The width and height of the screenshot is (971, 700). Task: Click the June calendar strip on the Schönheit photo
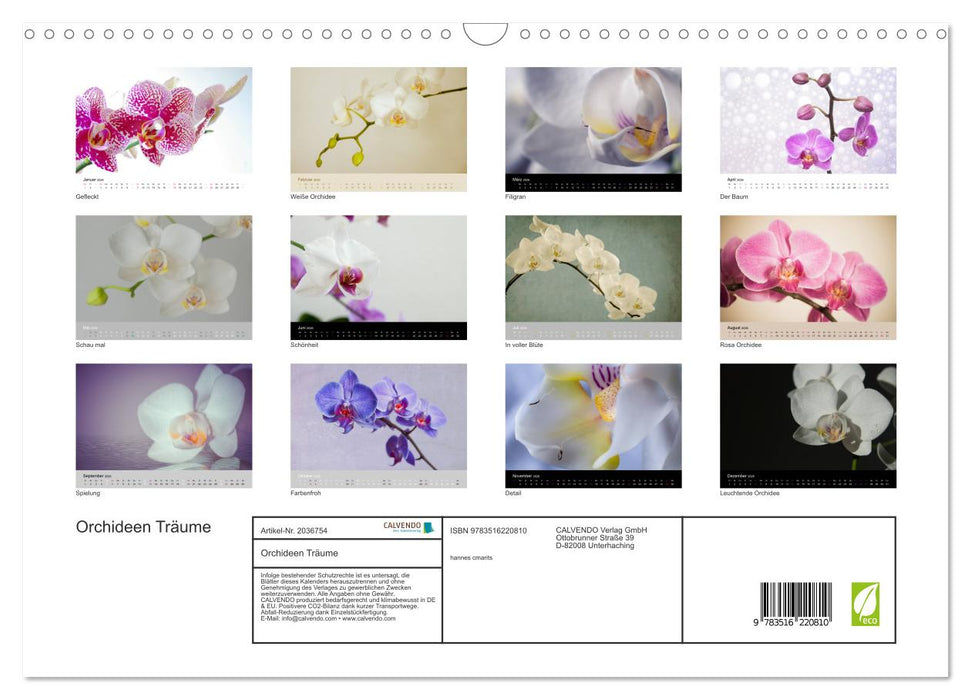tap(378, 330)
